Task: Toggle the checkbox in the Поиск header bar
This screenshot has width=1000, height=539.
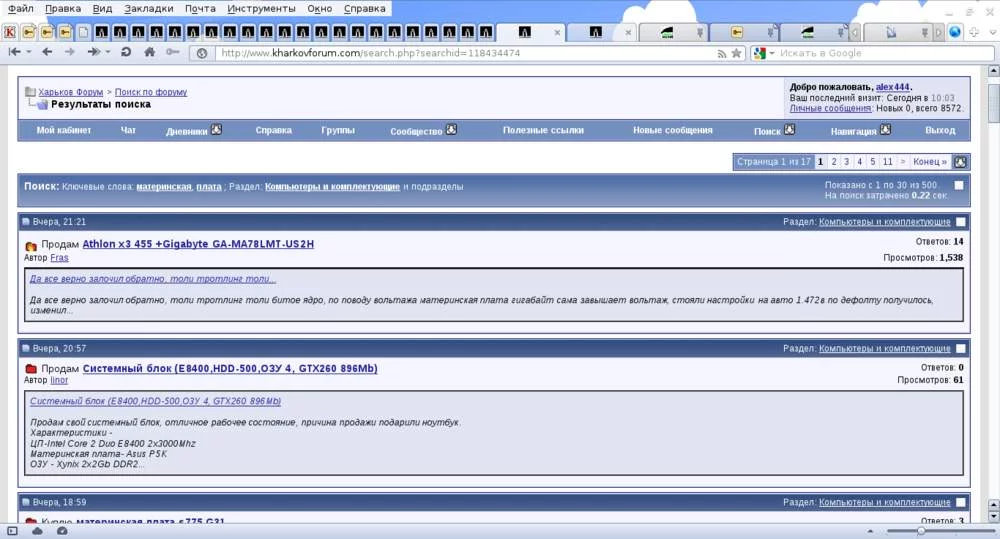Action: pos(959,186)
